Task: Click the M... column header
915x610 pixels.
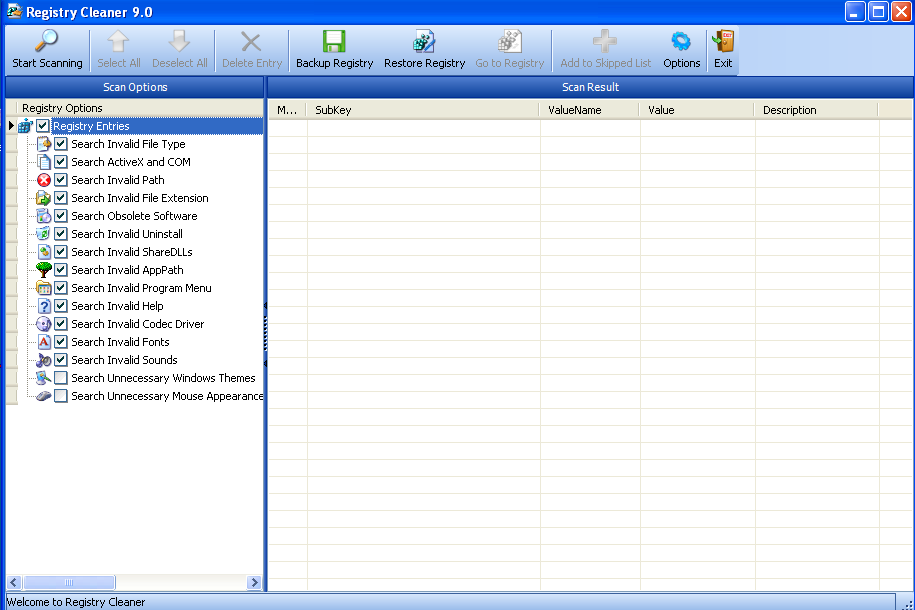Action: 287,110
